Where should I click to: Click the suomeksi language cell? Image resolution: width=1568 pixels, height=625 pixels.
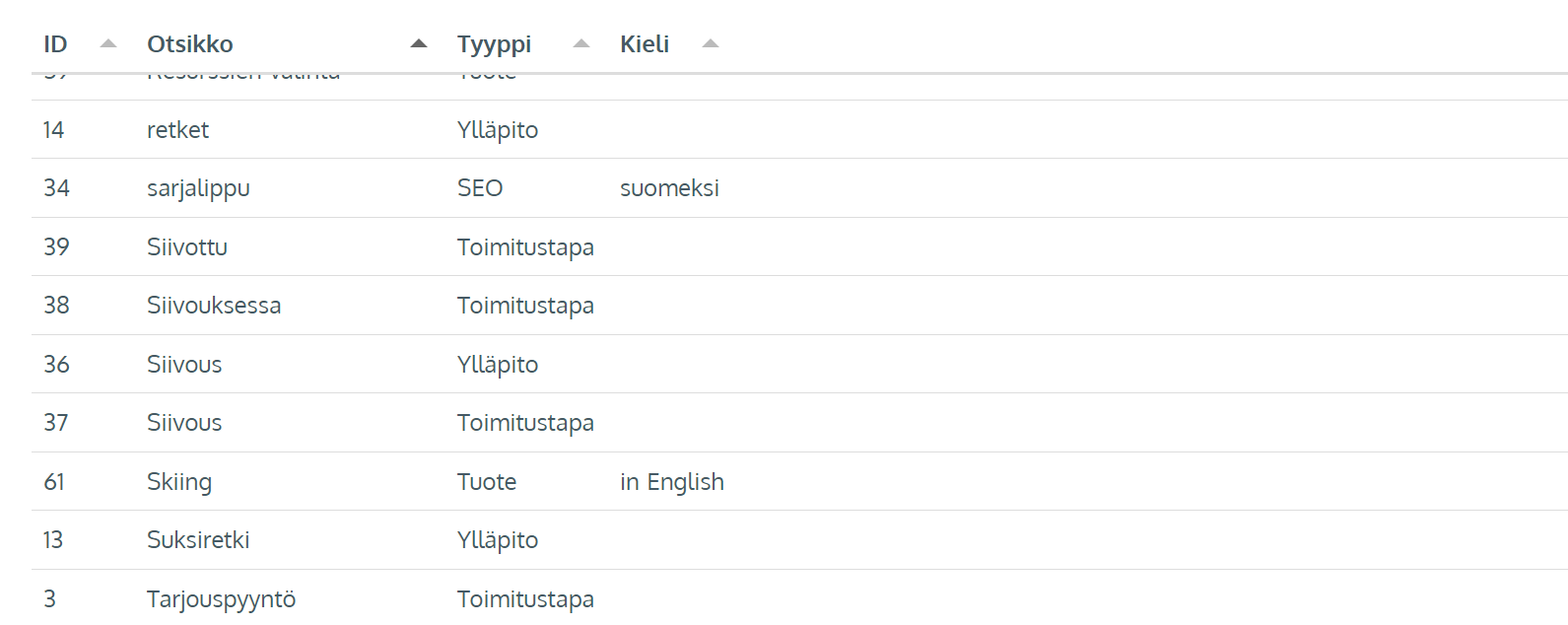tap(669, 188)
